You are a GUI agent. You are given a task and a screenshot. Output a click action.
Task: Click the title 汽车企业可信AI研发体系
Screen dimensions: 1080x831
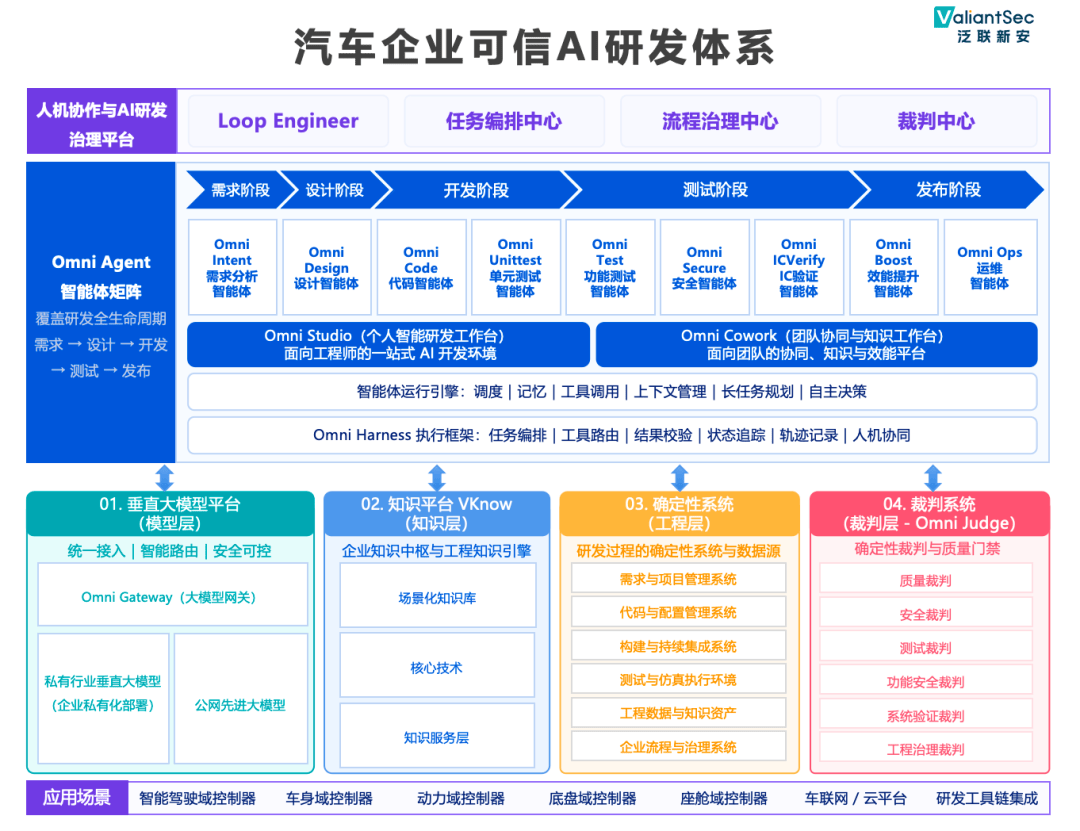click(534, 48)
